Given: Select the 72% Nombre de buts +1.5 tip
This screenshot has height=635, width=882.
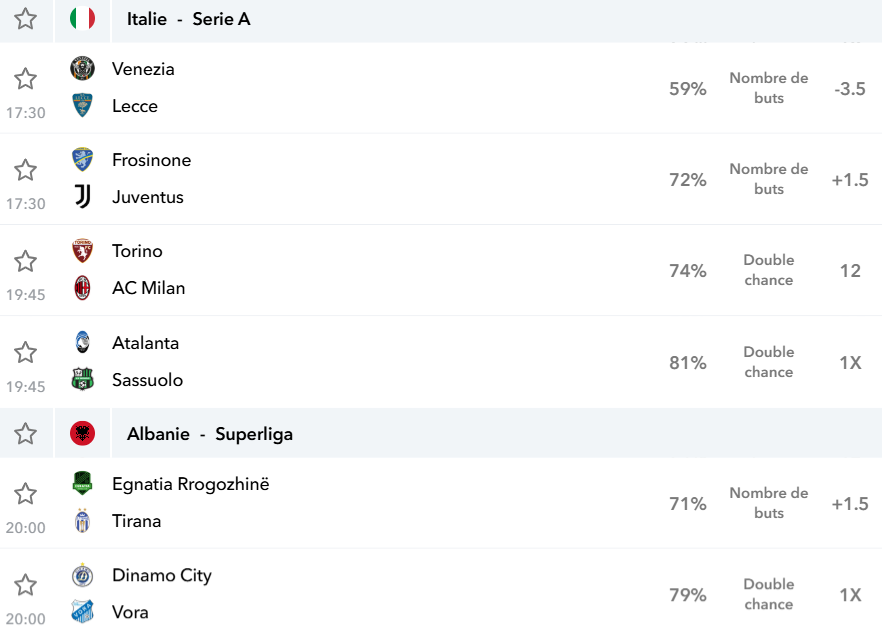Looking at the screenshot, I should (768, 179).
